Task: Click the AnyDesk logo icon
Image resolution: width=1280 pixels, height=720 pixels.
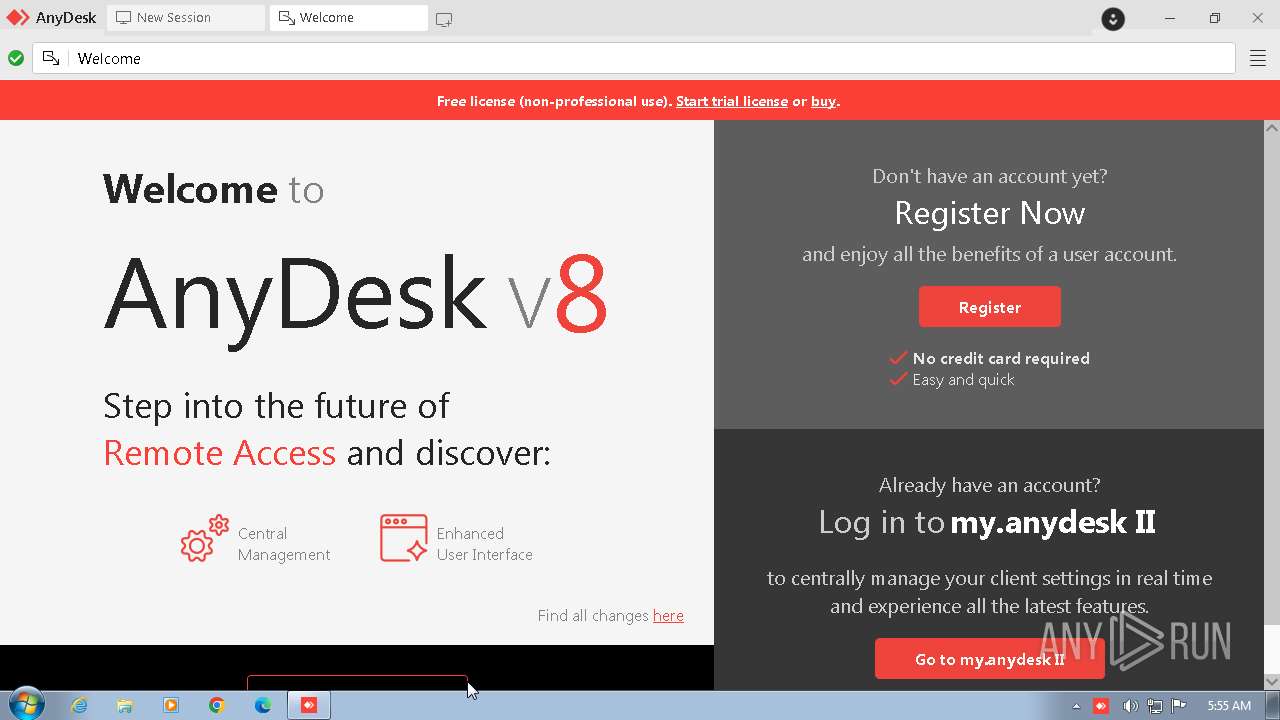Action: point(18,18)
